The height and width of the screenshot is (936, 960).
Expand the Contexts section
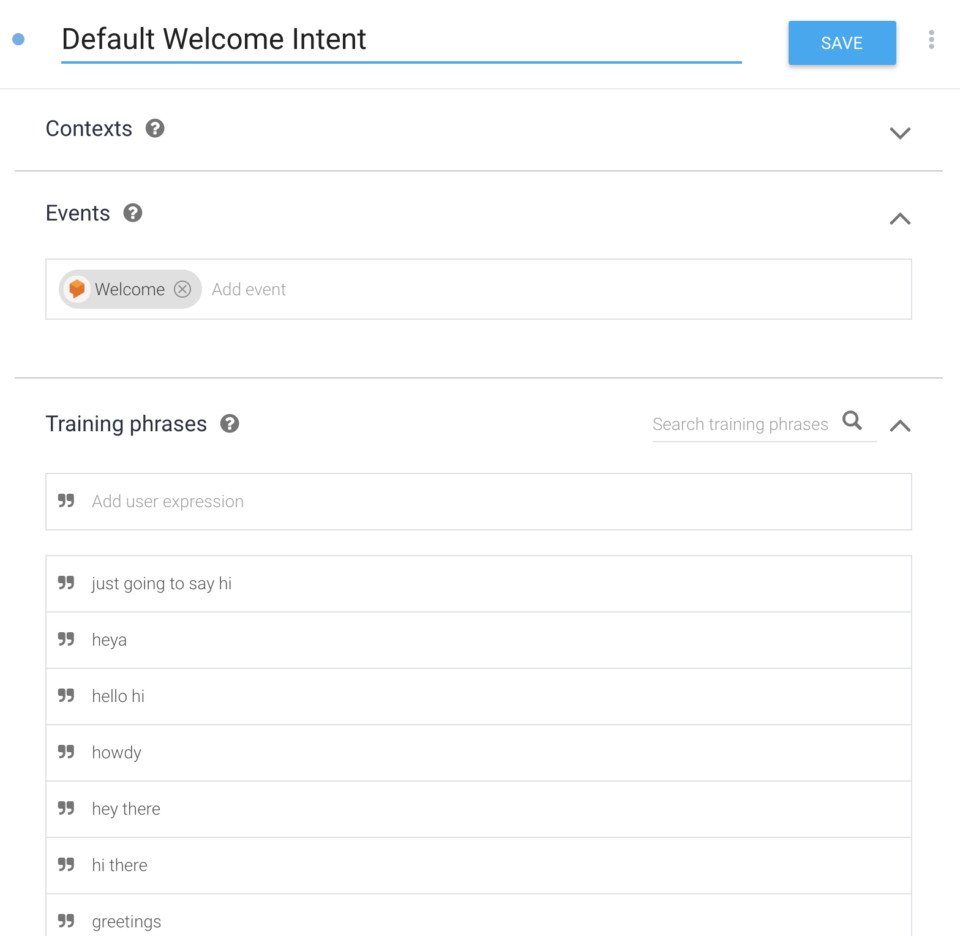(899, 132)
